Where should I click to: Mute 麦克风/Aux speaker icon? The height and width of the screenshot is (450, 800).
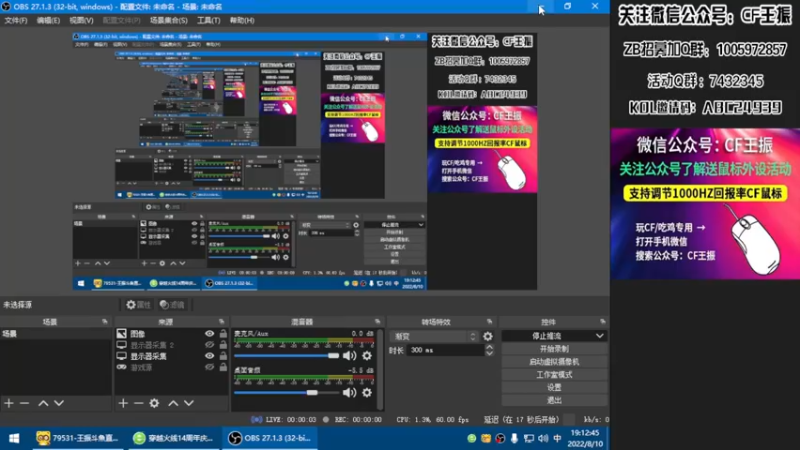click(349, 356)
